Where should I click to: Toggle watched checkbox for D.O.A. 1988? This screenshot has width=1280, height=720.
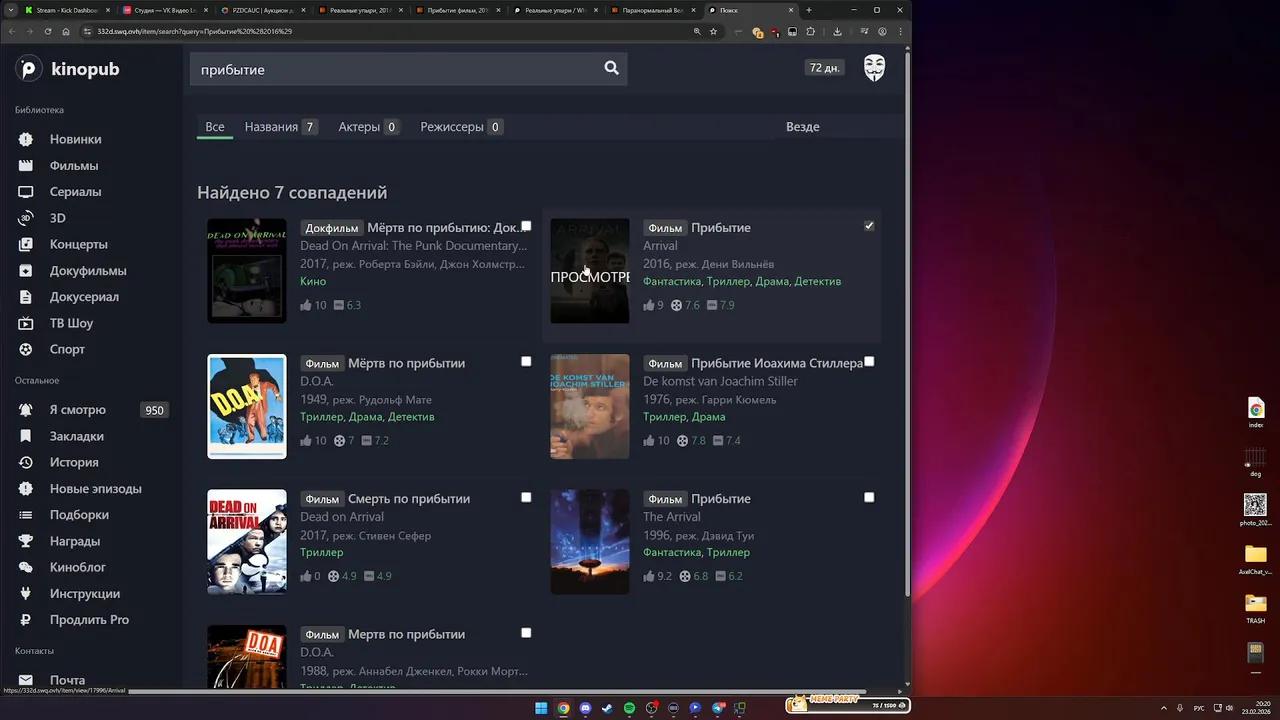click(526, 632)
